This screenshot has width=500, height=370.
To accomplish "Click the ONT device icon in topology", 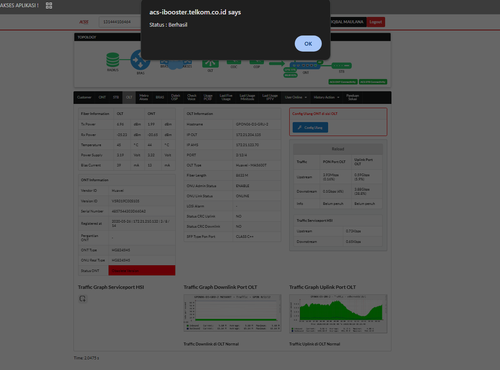I will click(x=305, y=66).
